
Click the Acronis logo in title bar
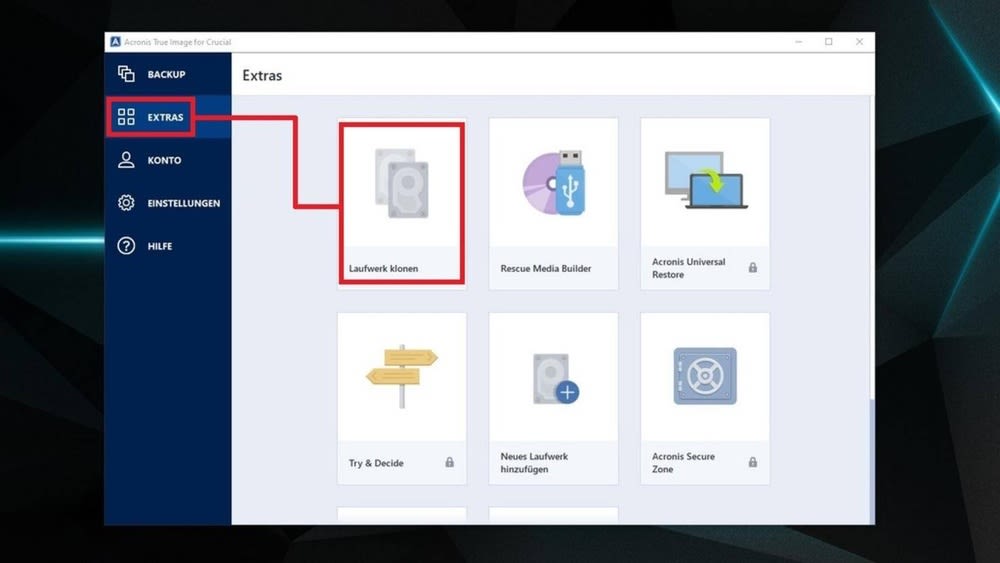click(115, 42)
